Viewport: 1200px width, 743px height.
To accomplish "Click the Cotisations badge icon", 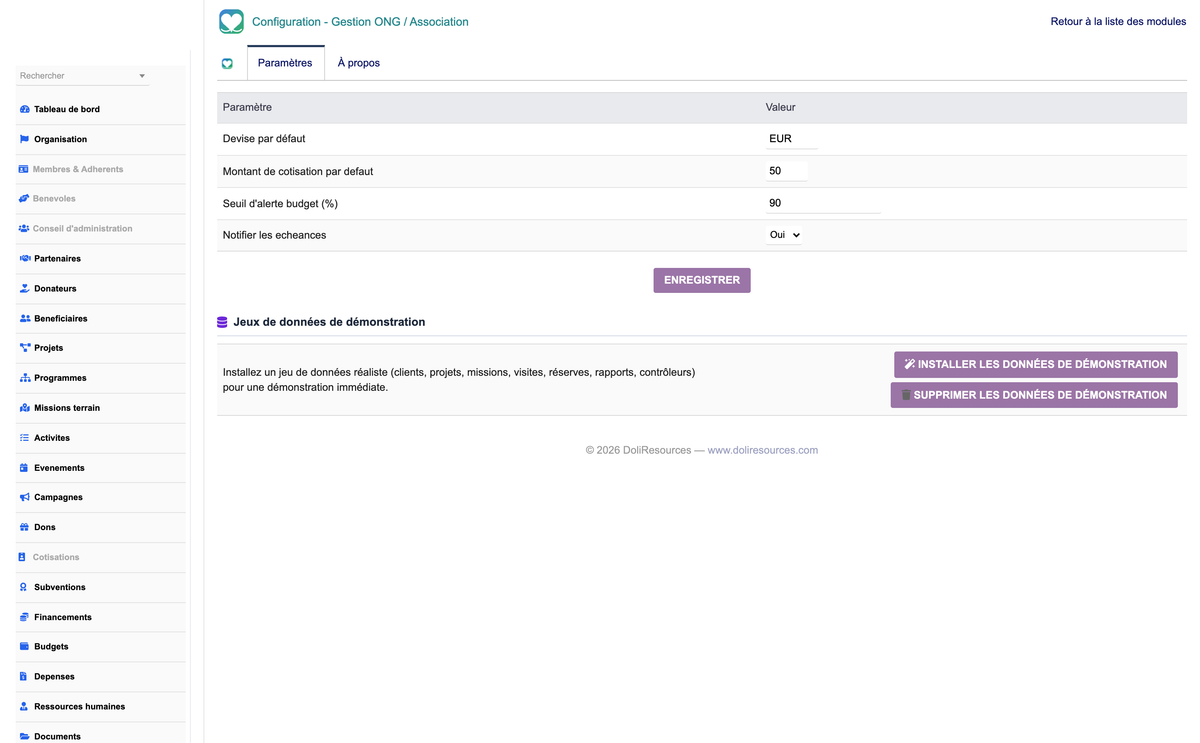I will coord(23,557).
